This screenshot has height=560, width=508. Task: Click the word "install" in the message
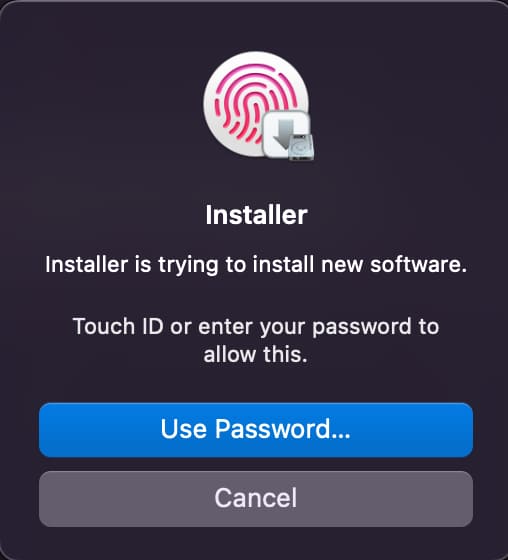283,265
